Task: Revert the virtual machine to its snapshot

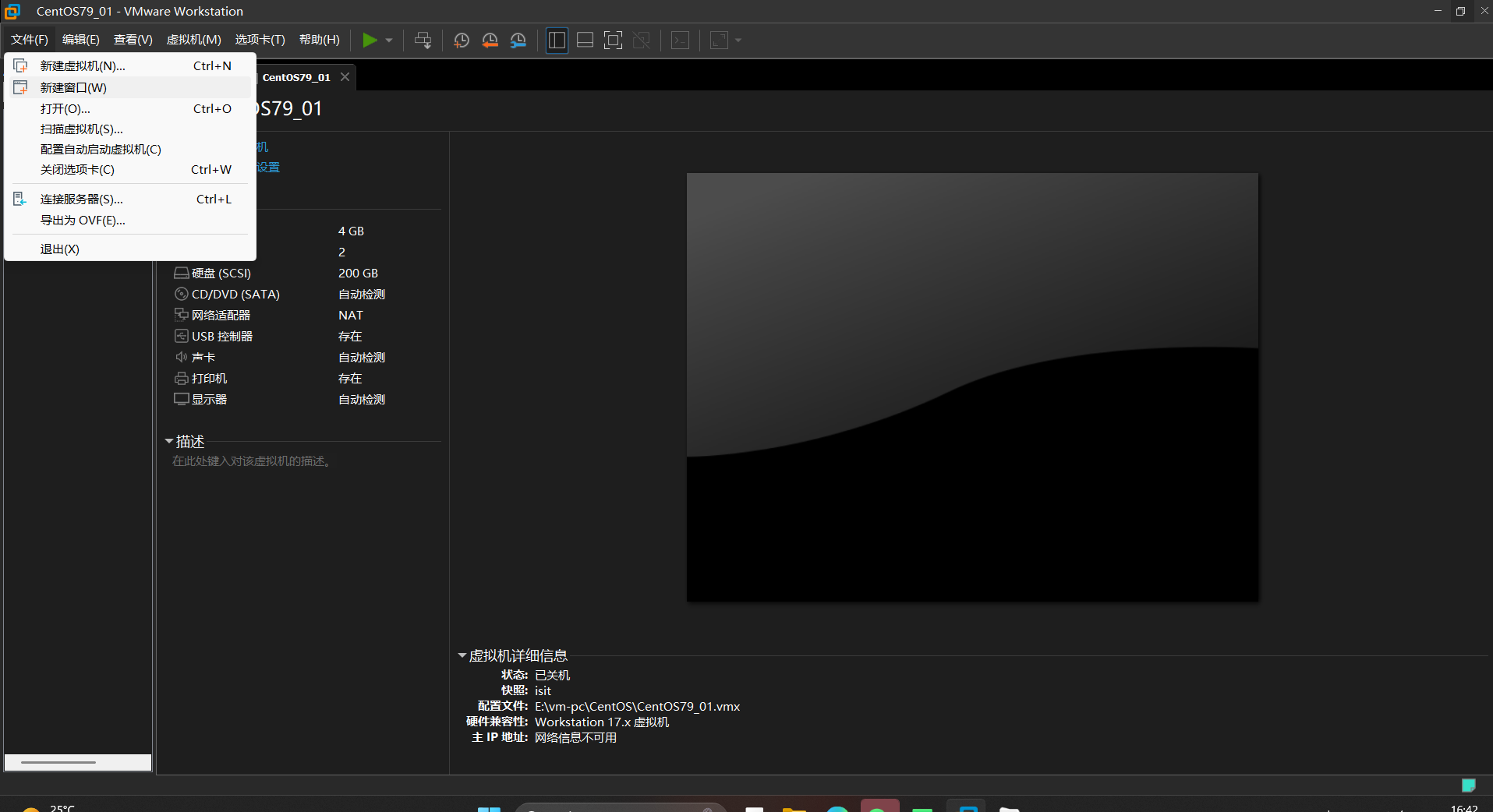Action: click(490, 41)
